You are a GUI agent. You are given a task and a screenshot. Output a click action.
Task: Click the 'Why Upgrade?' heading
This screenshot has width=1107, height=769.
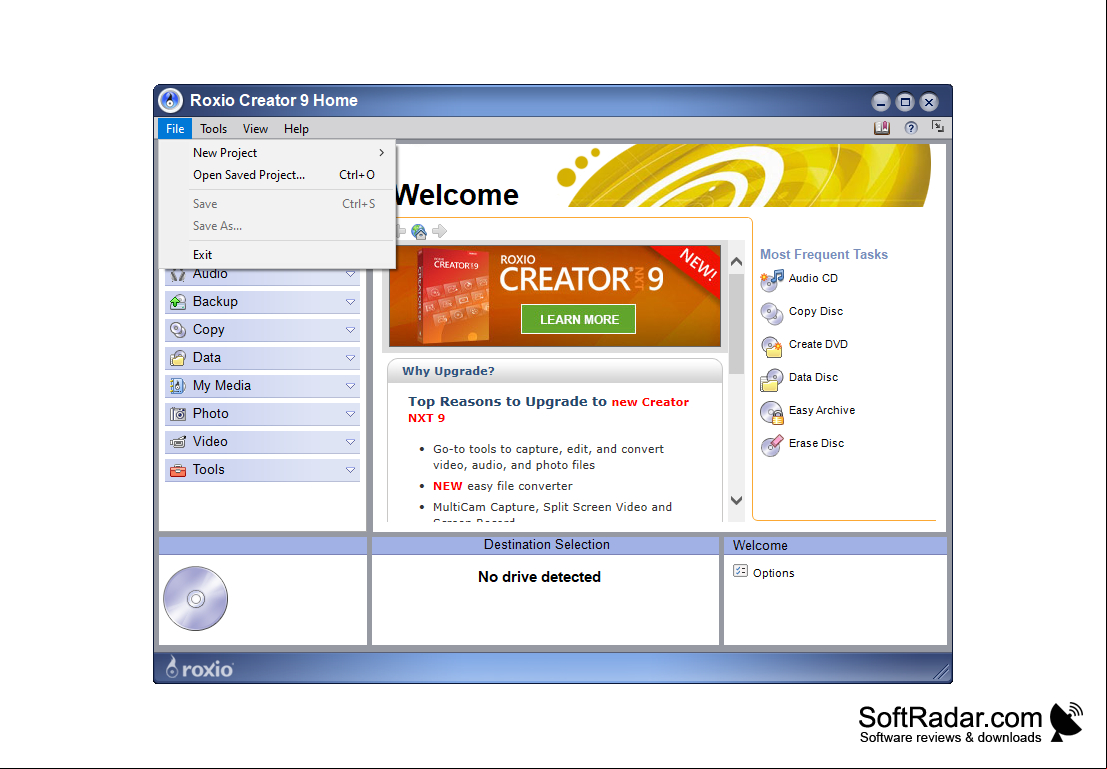click(448, 371)
